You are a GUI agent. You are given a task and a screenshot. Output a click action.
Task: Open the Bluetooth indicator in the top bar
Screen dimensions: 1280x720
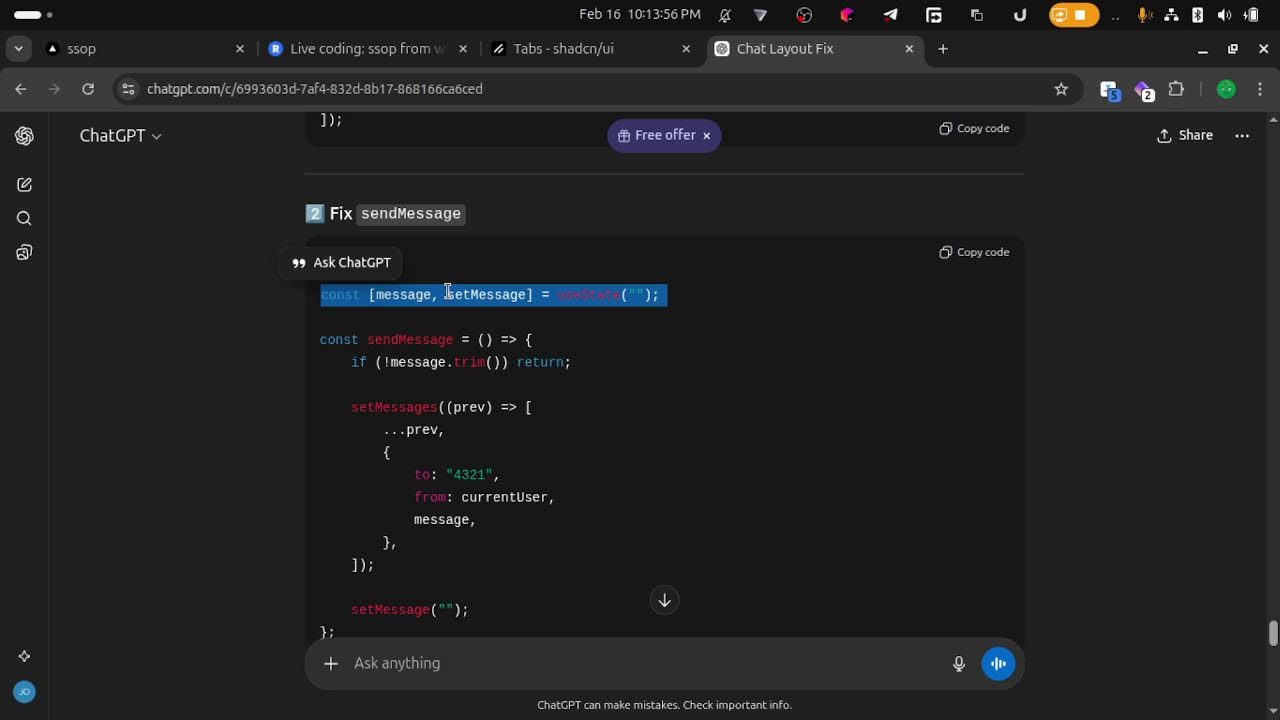pyautogui.click(x=1197, y=15)
